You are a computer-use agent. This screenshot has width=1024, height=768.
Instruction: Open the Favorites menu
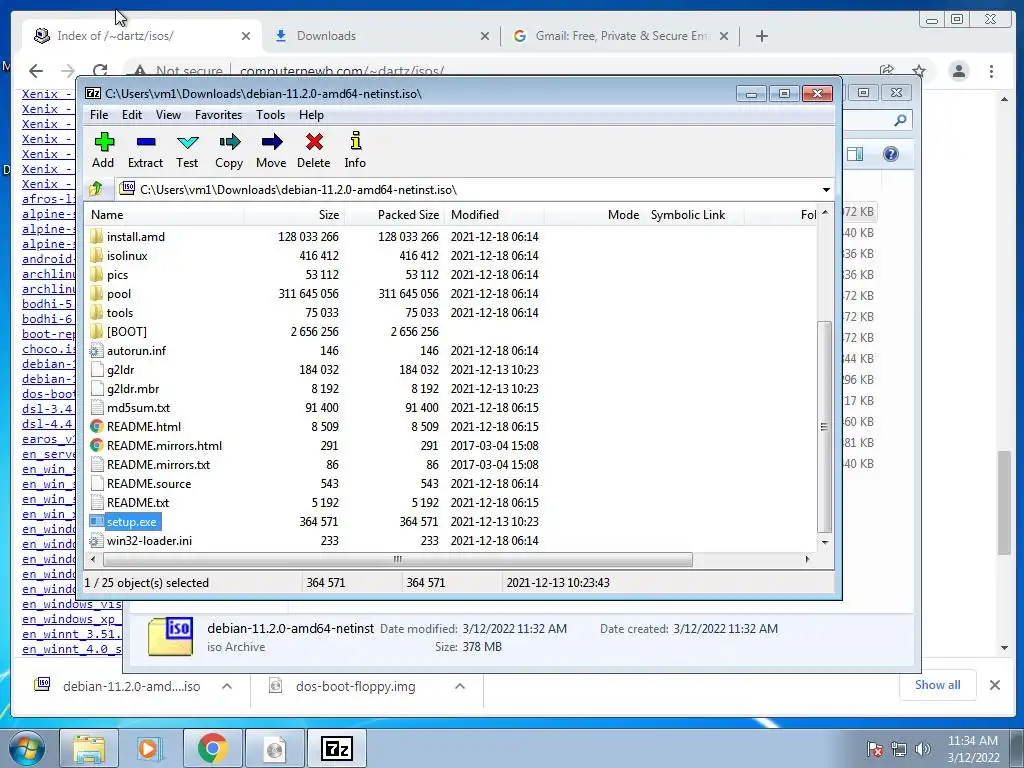click(x=218, y=115)
